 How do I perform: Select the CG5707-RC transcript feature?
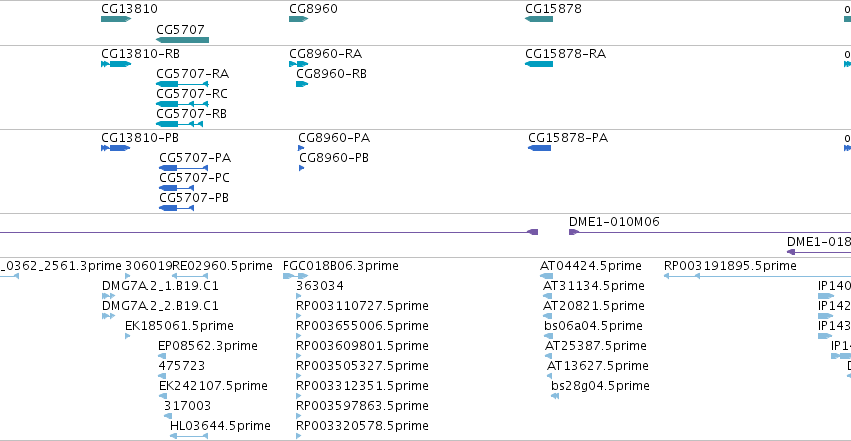pos(182,104)
